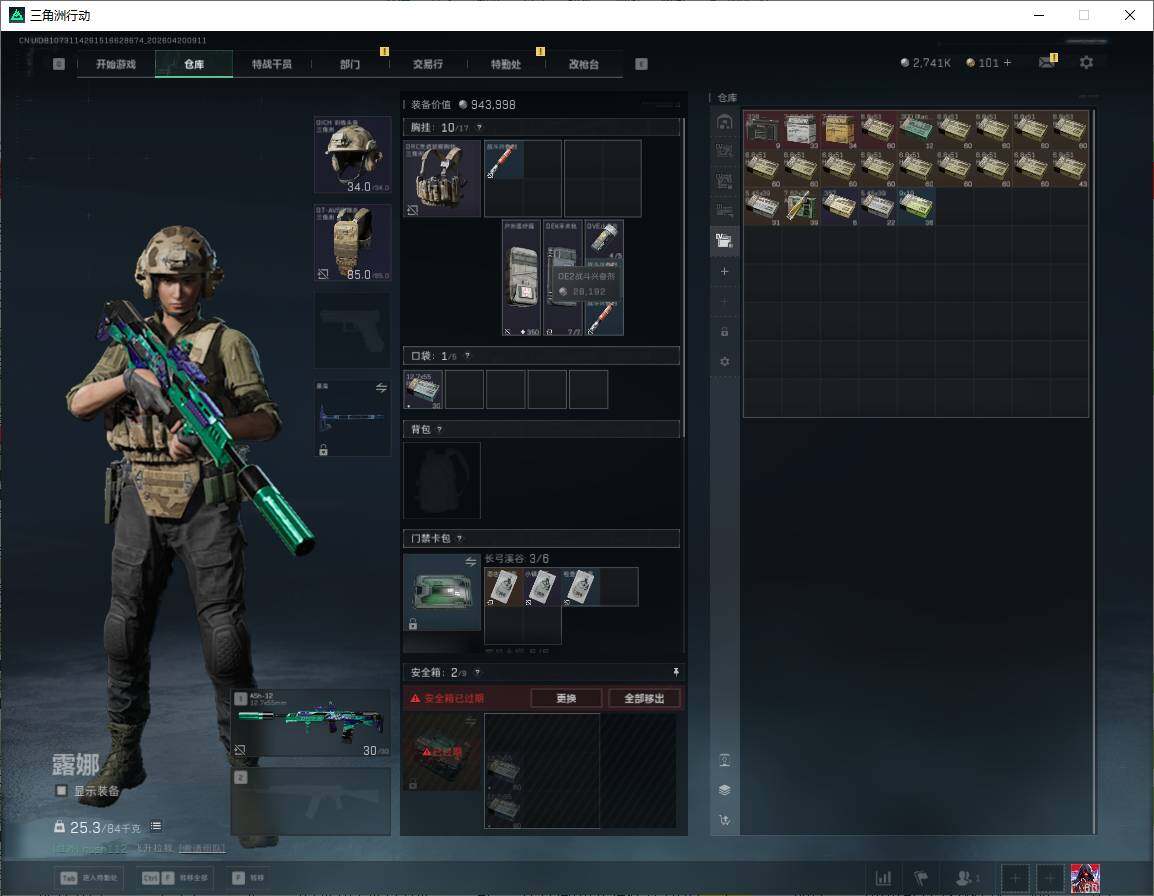
Task: Select the empty secondary weapon slot 2
Action: coord(311,801)
